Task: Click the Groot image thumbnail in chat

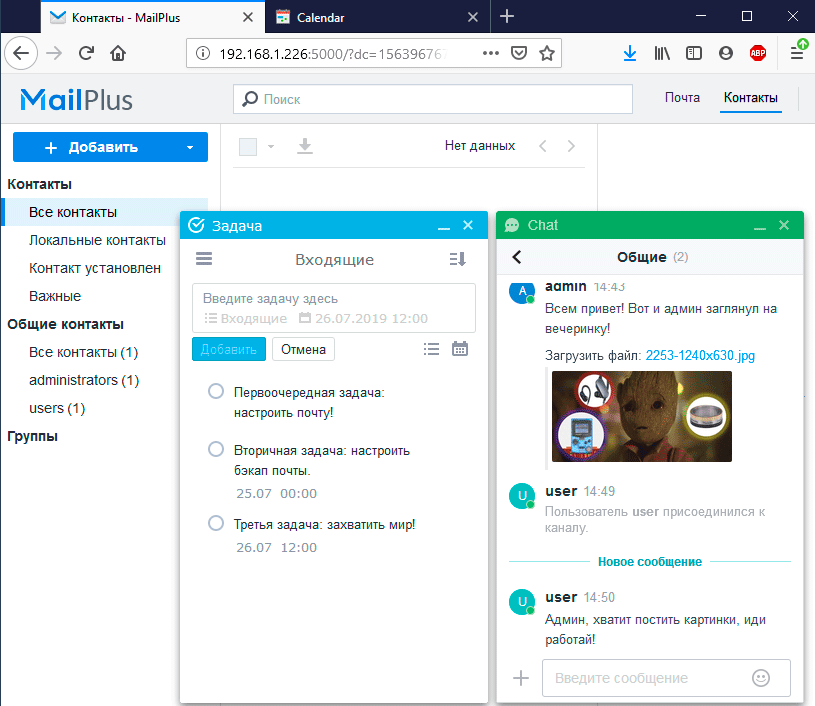Action: coord(641,416)
